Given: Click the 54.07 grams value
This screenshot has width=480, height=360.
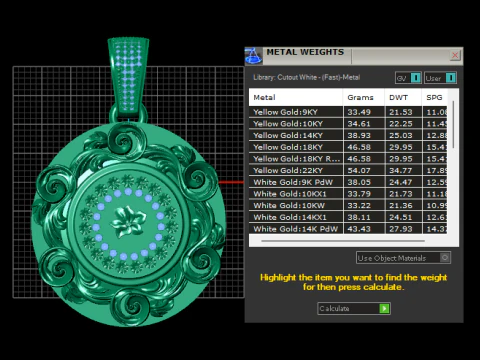Looking at the screenshot, I should (359, 170).
